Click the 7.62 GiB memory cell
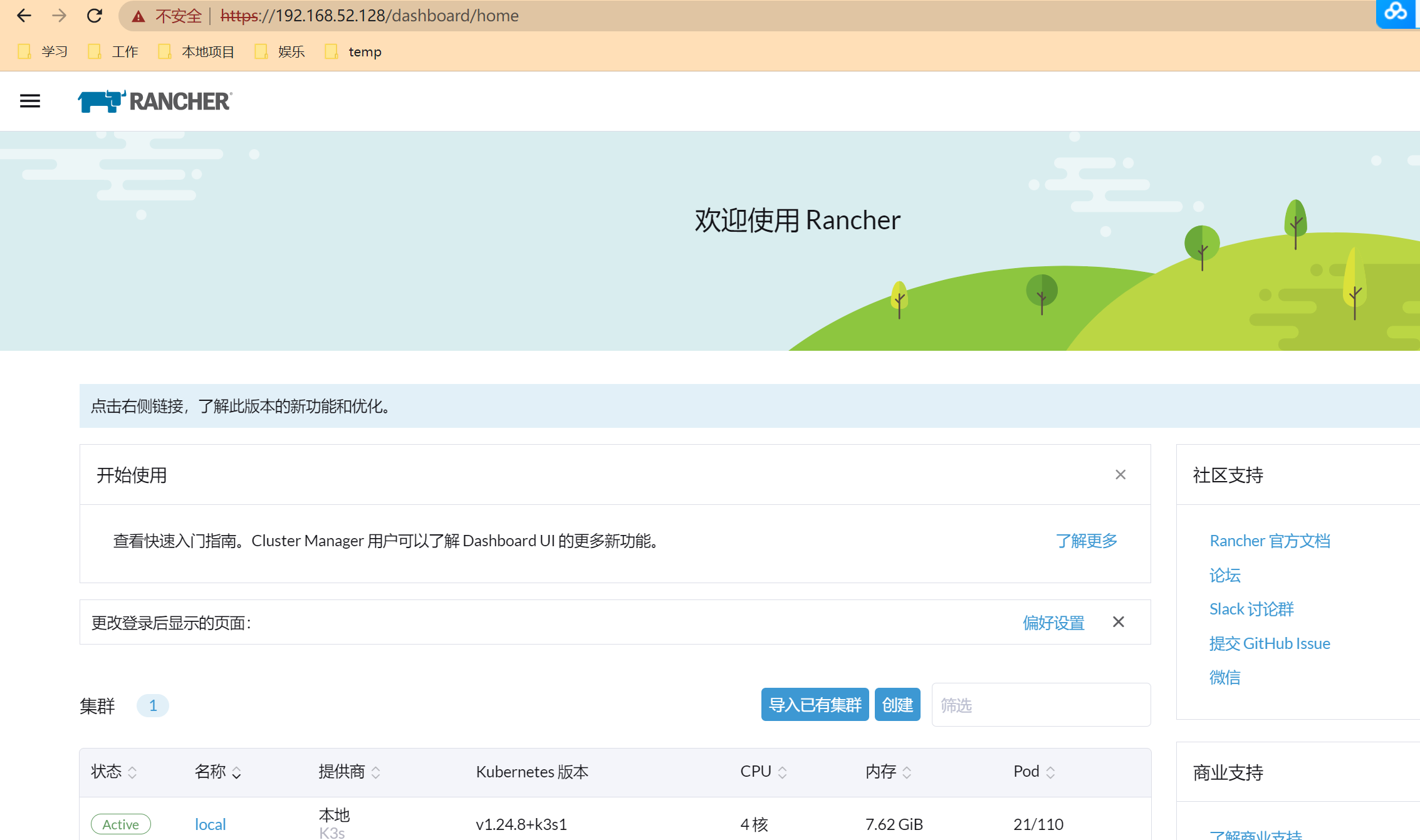Screen dimensions: 1420x840 (894, 824)
